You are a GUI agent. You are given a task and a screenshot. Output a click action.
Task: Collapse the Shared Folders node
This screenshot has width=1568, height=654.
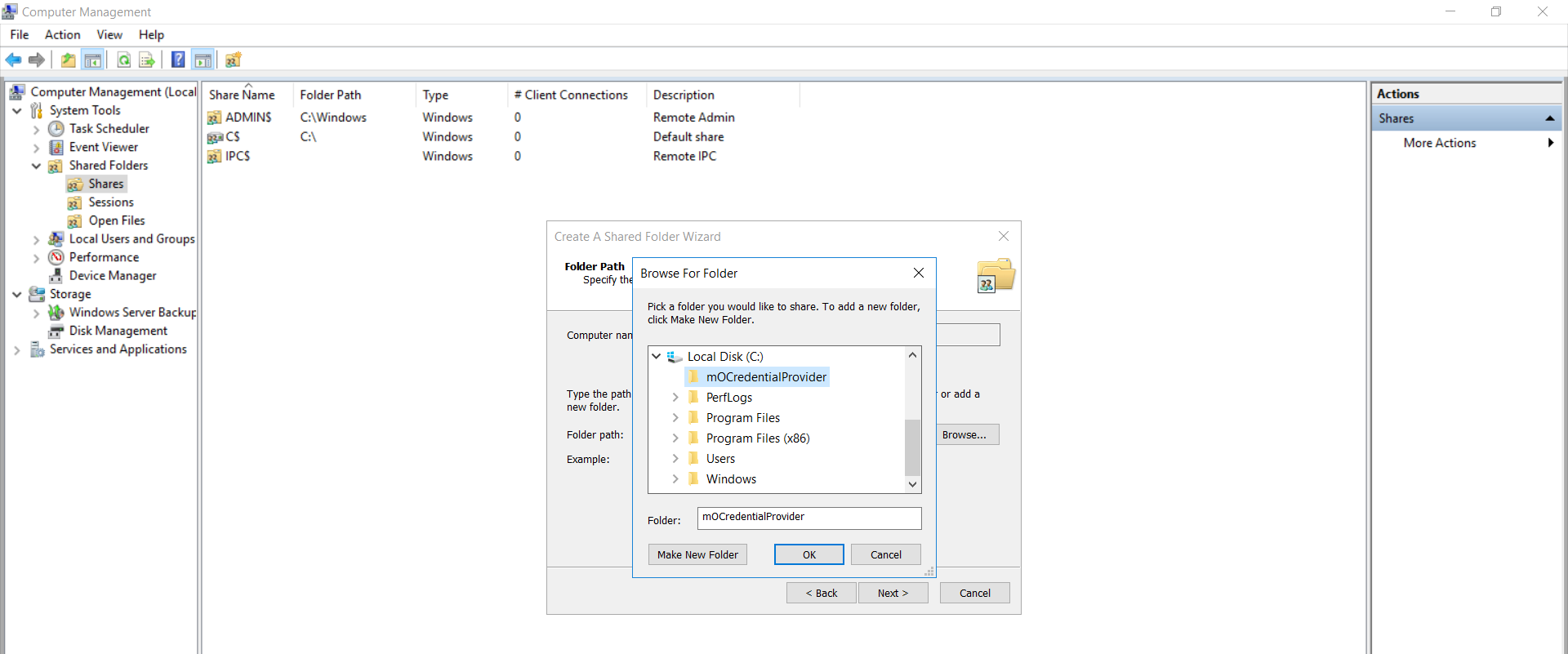(x=36, y=166)
